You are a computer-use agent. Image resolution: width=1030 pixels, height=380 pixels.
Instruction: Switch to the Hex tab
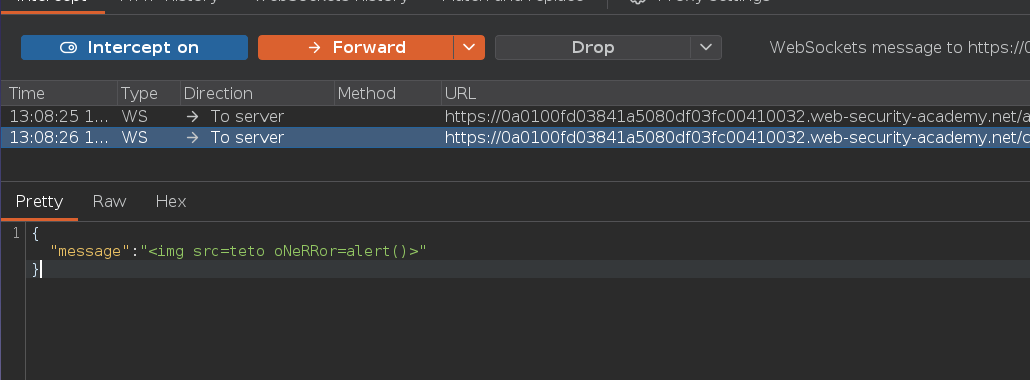171,201
